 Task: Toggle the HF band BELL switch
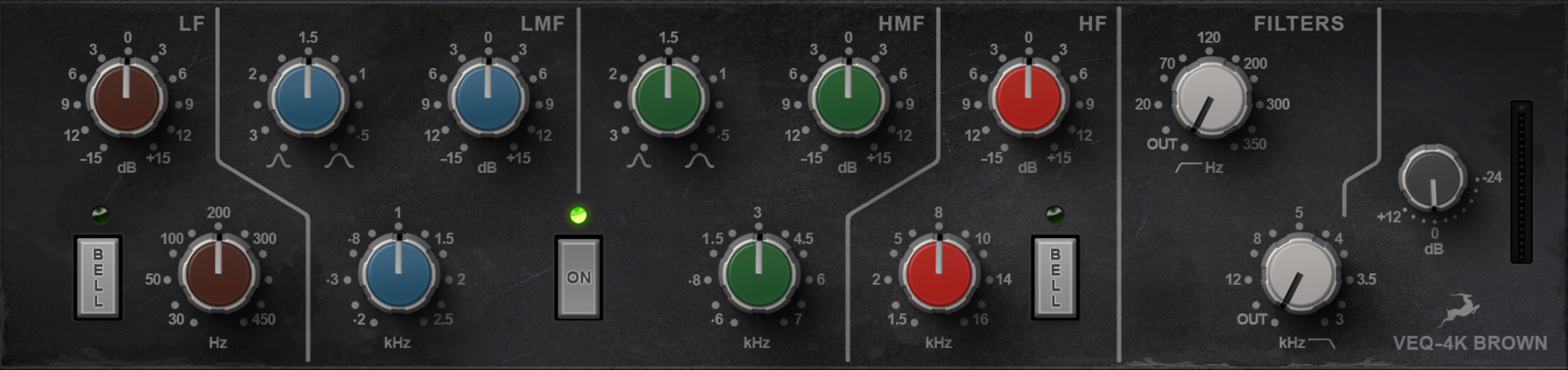[x=1055, y=277]
